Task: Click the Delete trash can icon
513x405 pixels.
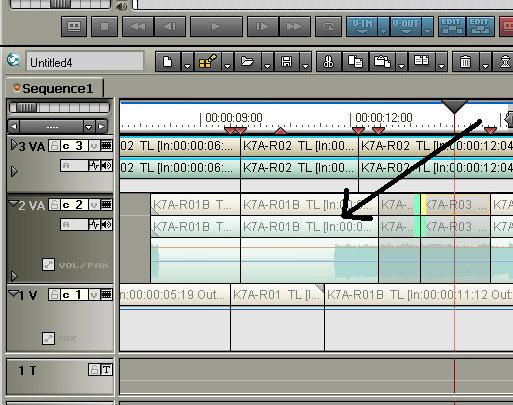Action: pos(465,62)
